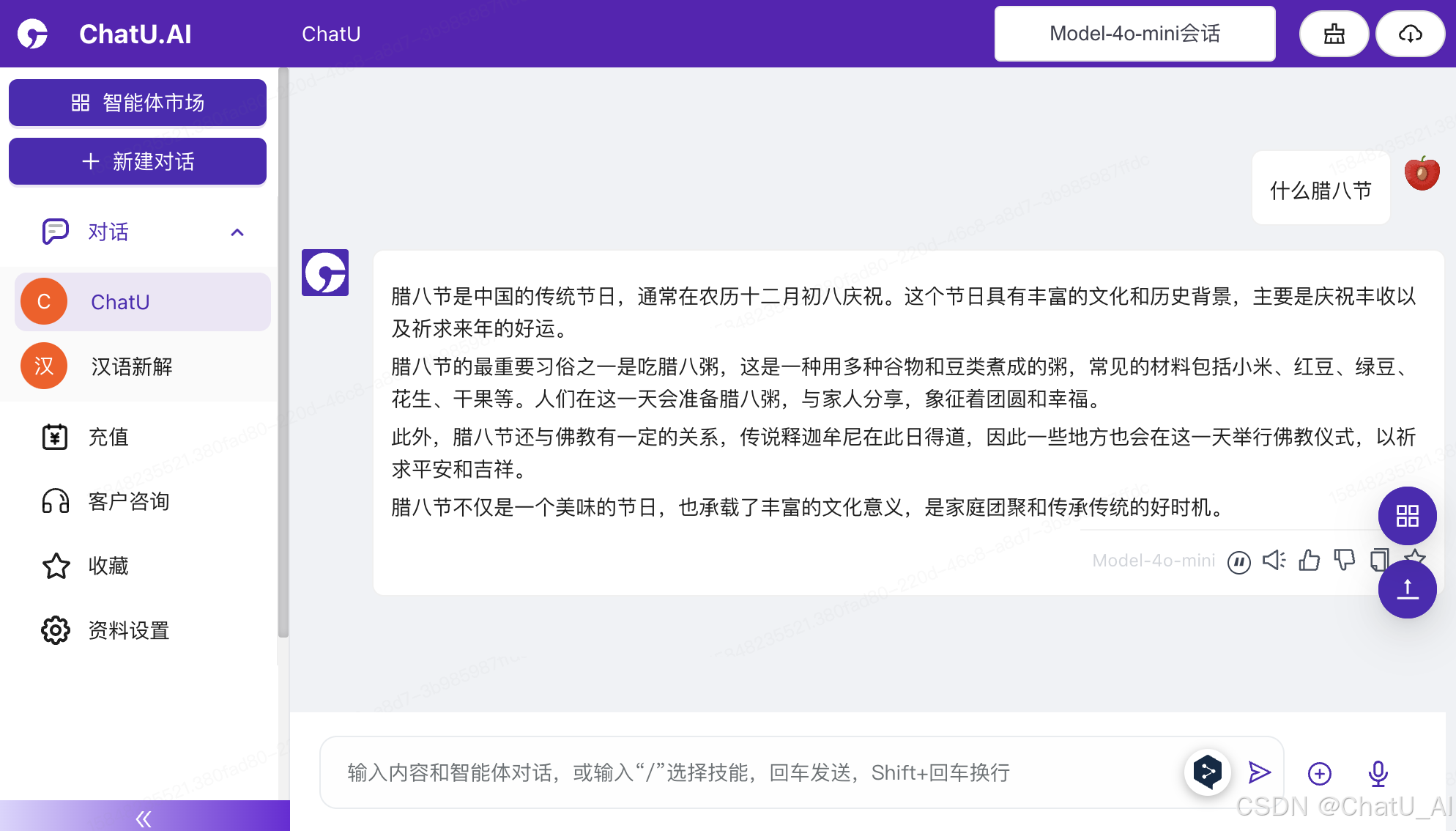This screenshot has height=831, width=1456.
Task: Click the send arrow icon
Action: 1259,772
